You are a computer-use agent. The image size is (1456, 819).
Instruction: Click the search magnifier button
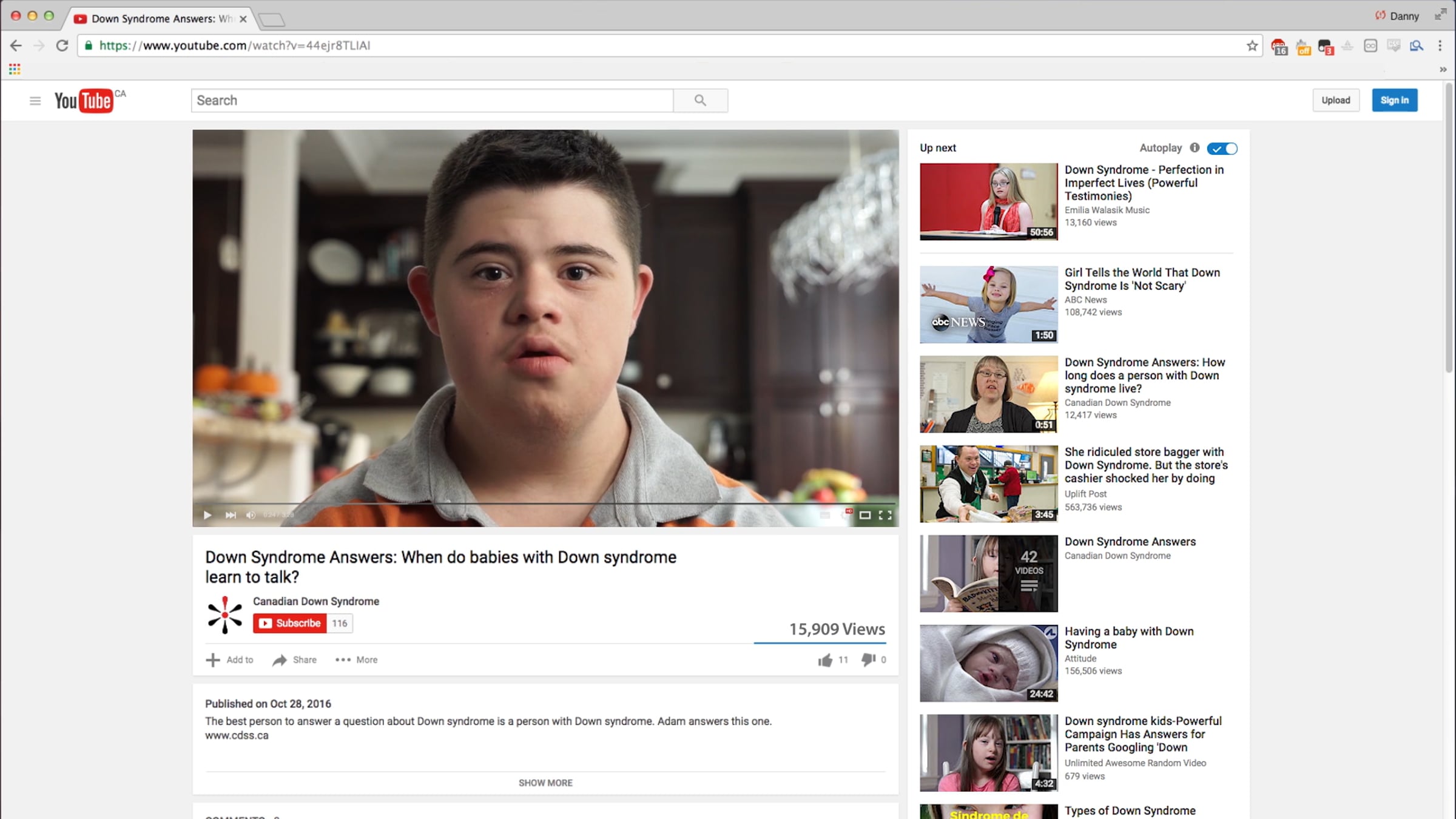tap(701, 101)
